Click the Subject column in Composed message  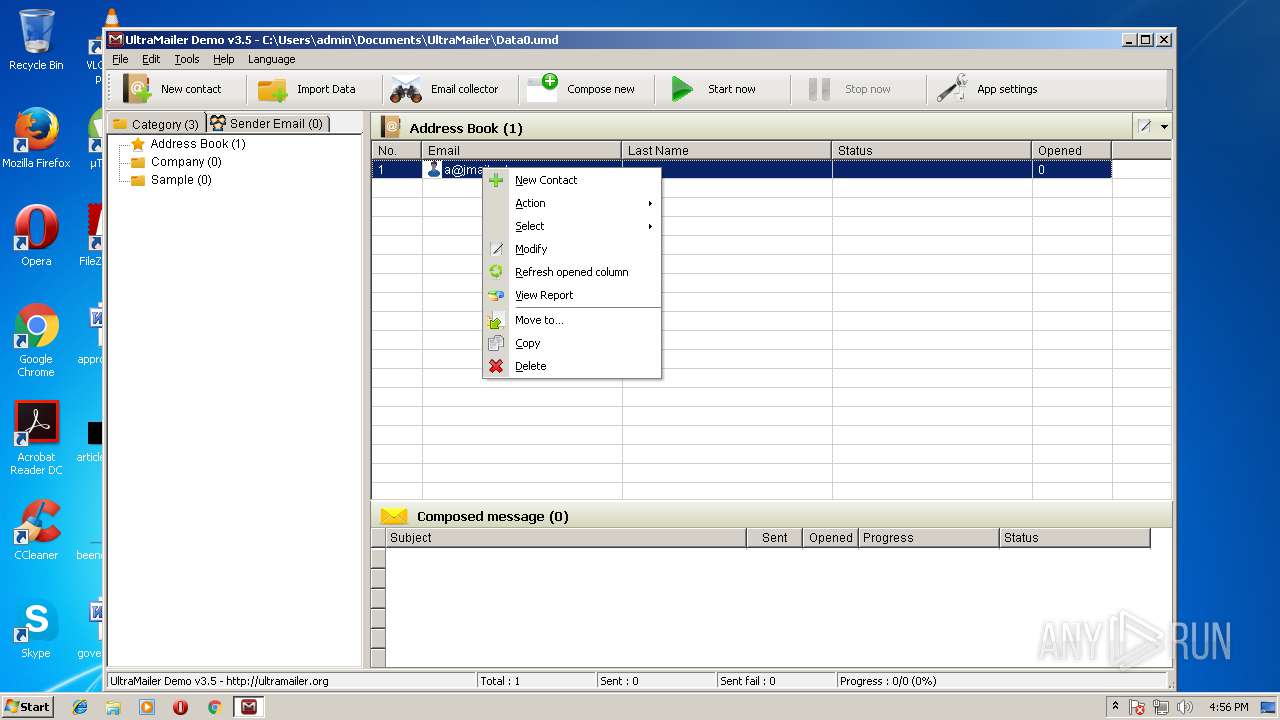coord(566,538)
